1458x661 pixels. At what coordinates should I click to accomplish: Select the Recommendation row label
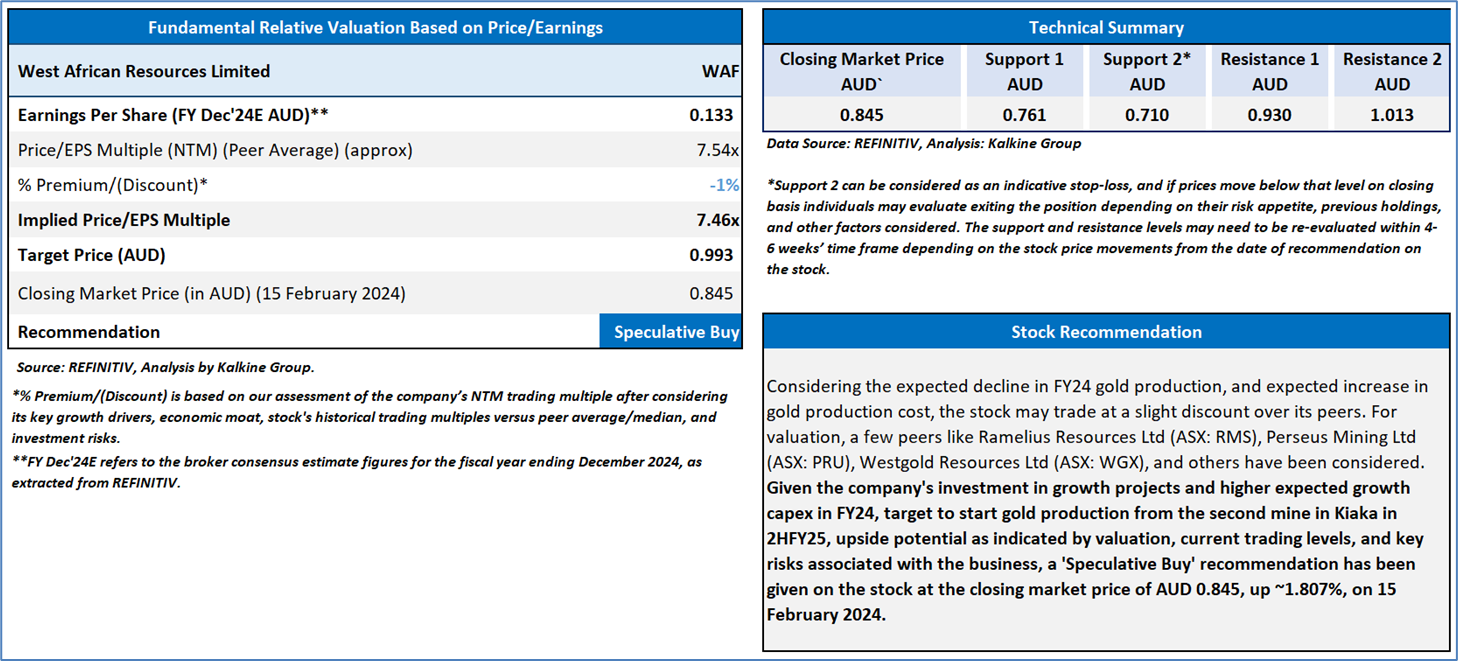(89, 332)
